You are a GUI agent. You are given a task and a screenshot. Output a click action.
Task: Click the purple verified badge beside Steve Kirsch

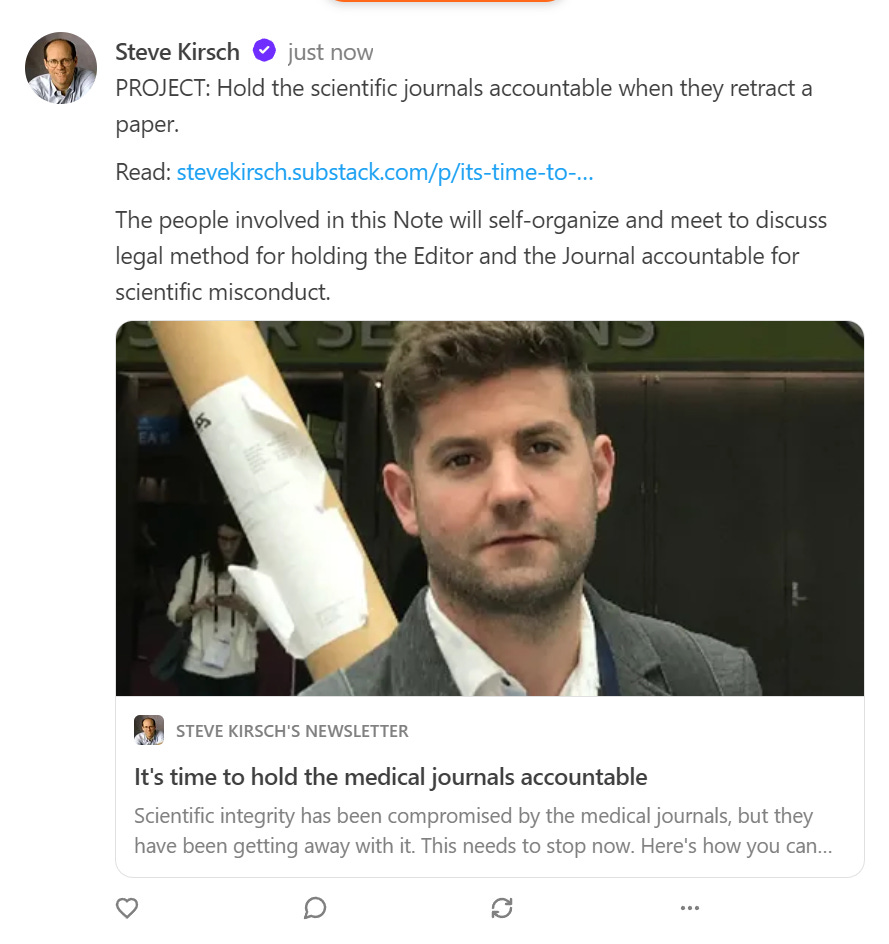pos(264,50)
